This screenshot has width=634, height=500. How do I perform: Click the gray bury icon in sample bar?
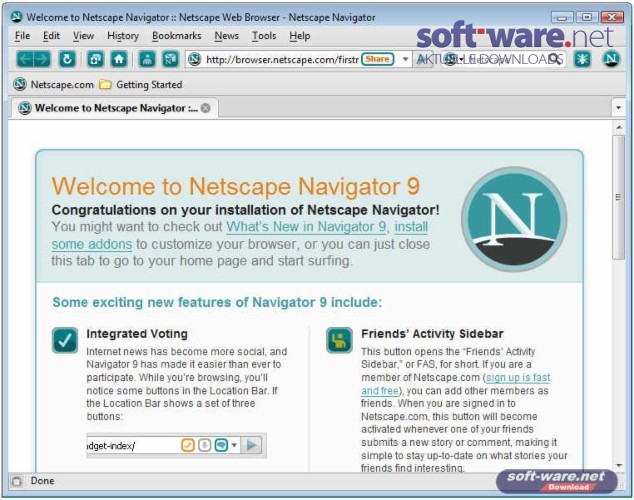[204, 445]
